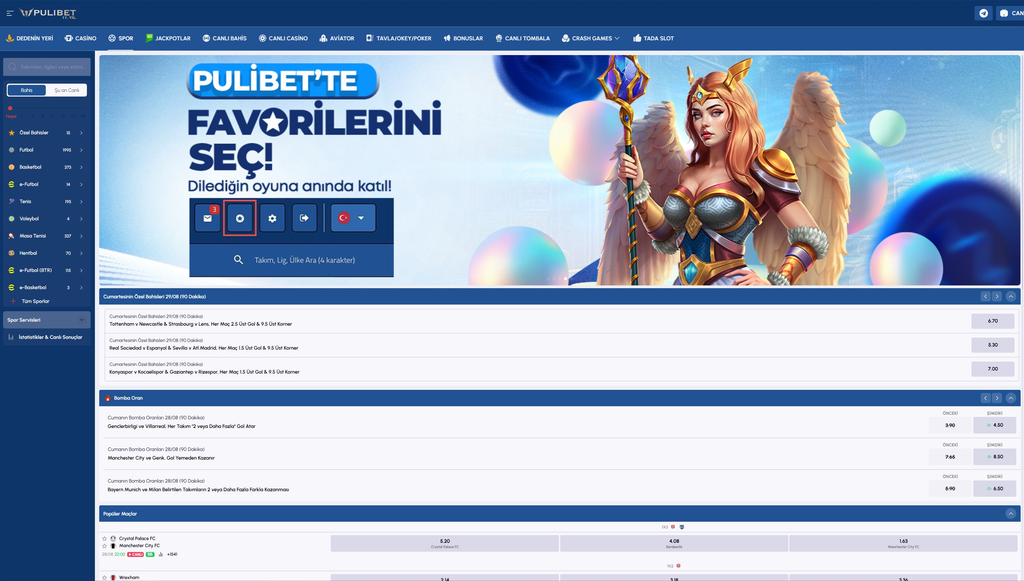The image size is (1024, 581).
Task: Open the Spor menu item
Action: (x=121, y=39)
